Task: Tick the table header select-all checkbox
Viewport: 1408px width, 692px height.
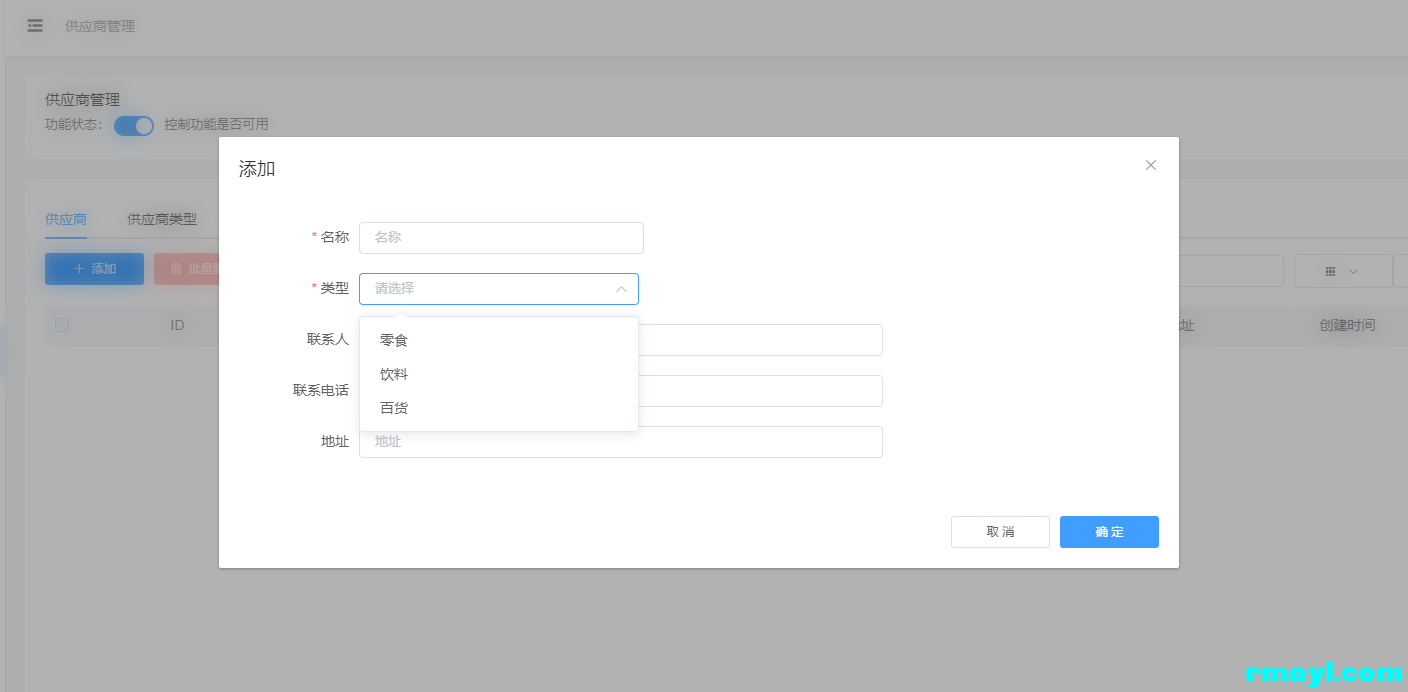Action: (62, 325)
